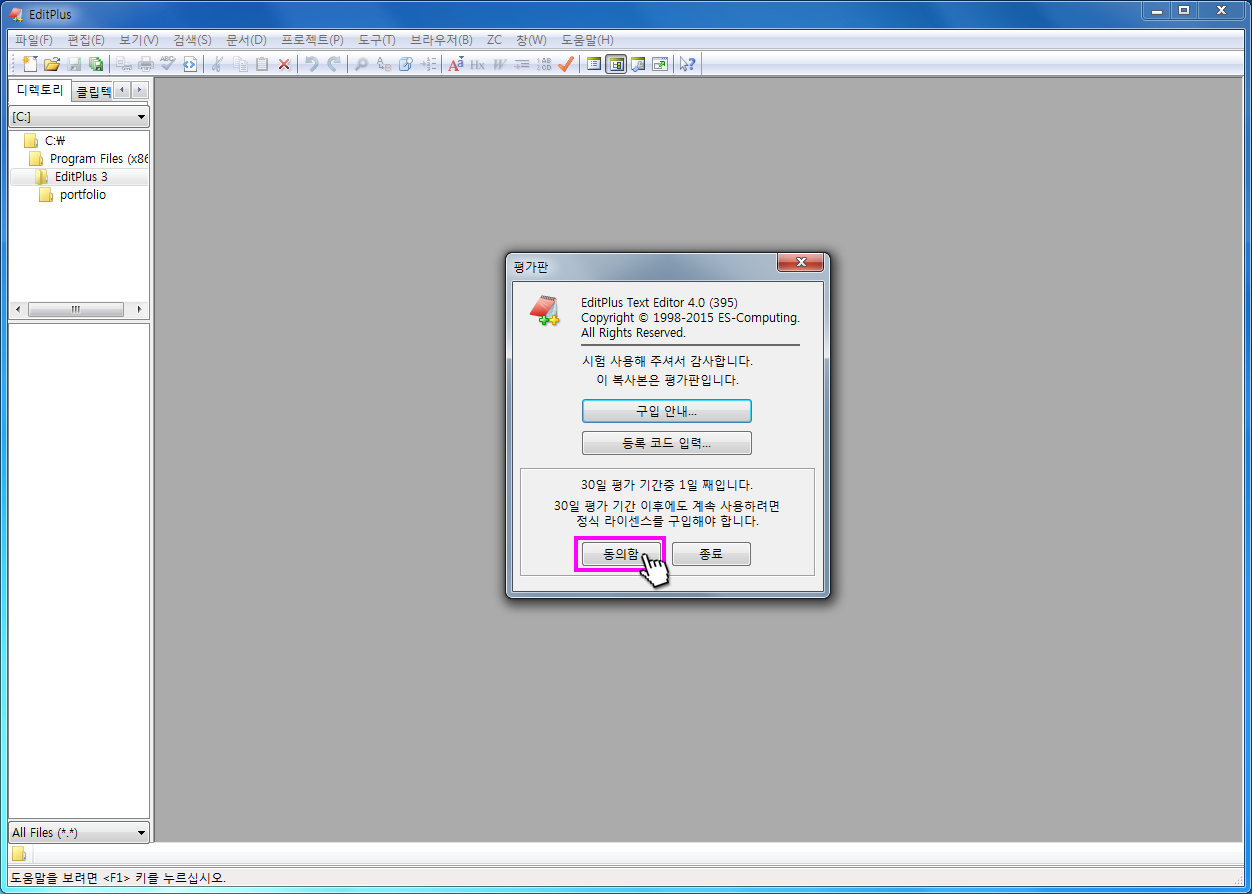Click the 종료 exit button
Screen dimensions: 1252x894
[x=711, y=554]
